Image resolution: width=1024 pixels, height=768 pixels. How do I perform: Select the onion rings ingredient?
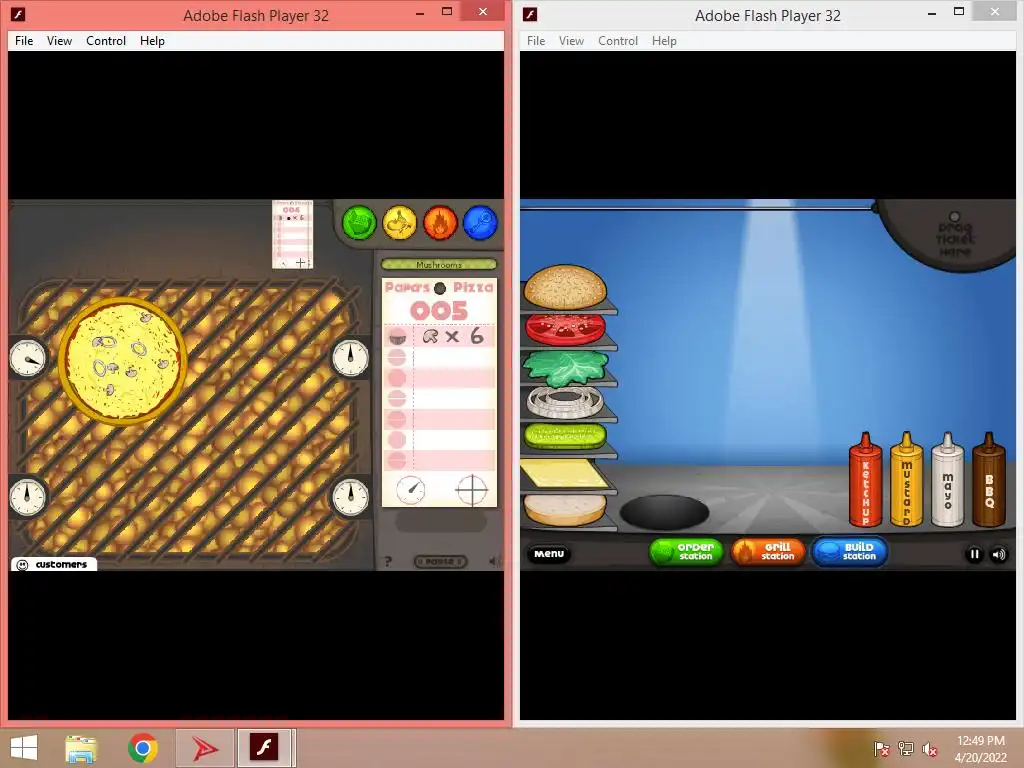pos(566,402)
